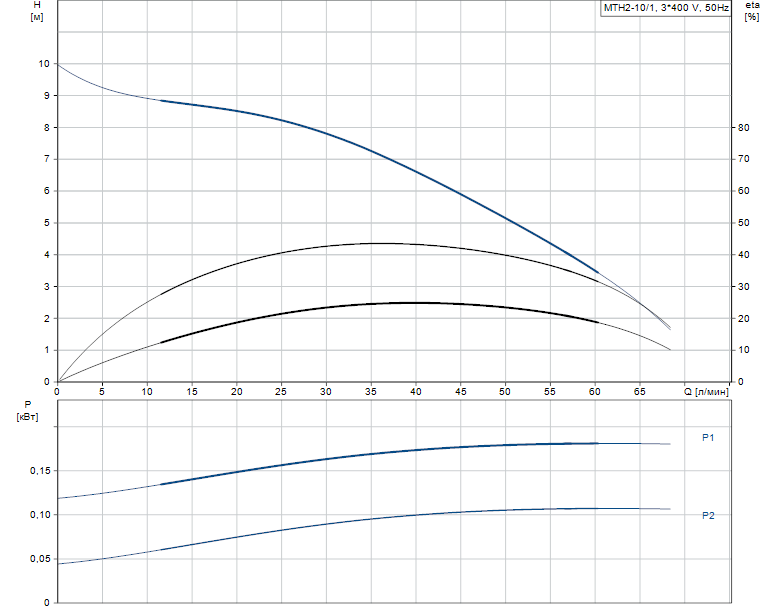The image size is (774, 611).
Task: Click the 45 tick on flow axis
Action: 461,391
